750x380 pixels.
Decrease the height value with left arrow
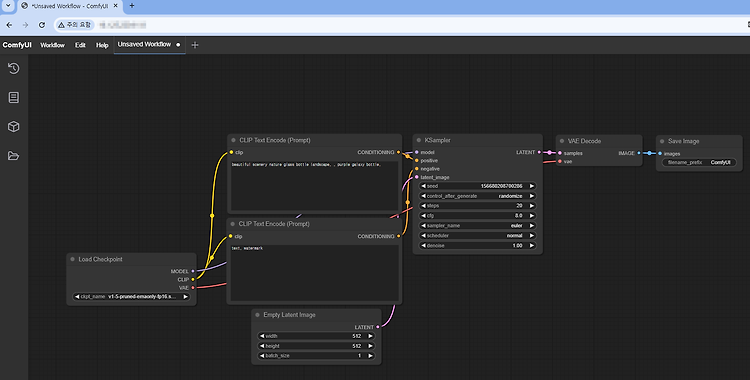[262, 346]
